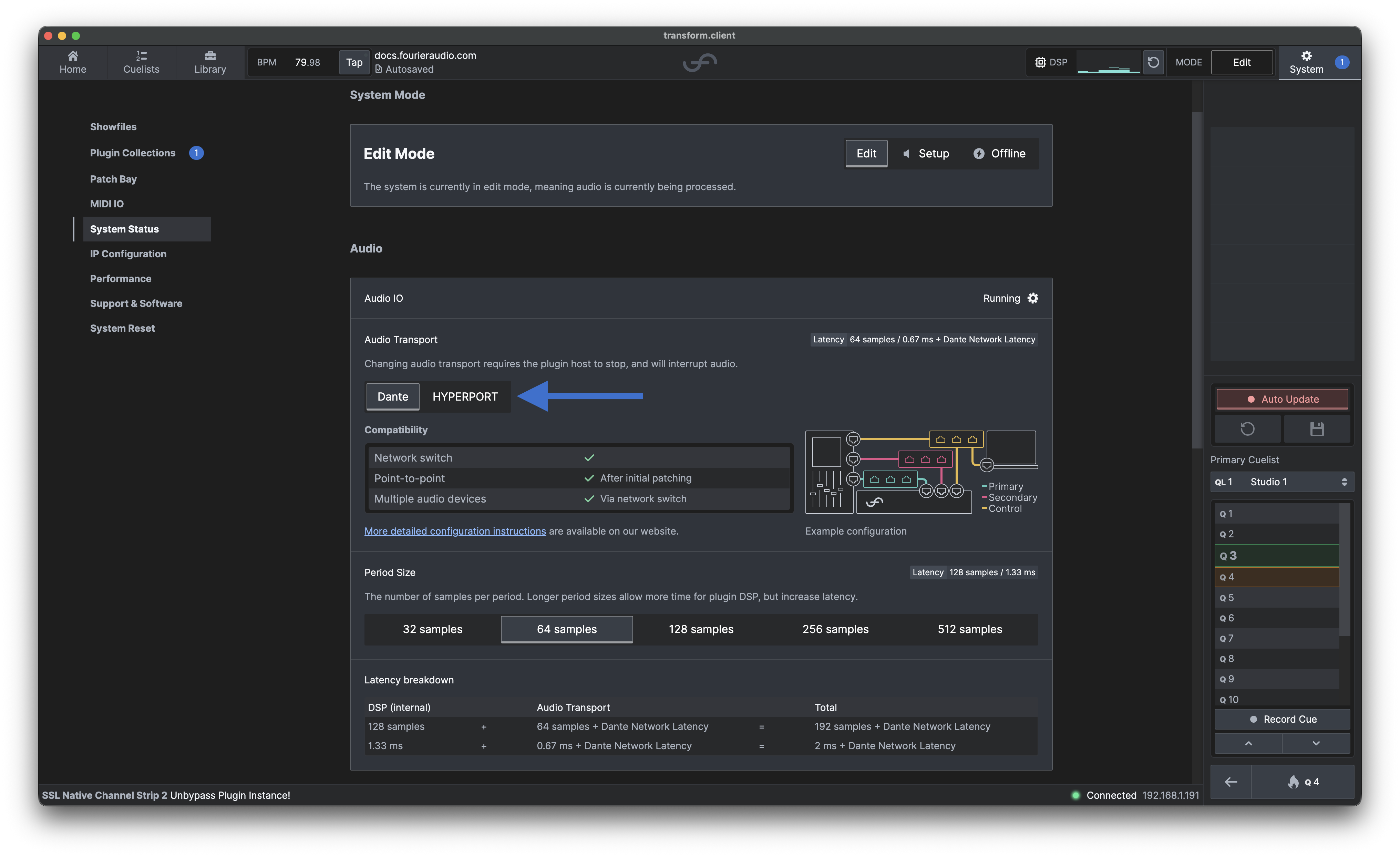Open MIDI IO settings

107,204
